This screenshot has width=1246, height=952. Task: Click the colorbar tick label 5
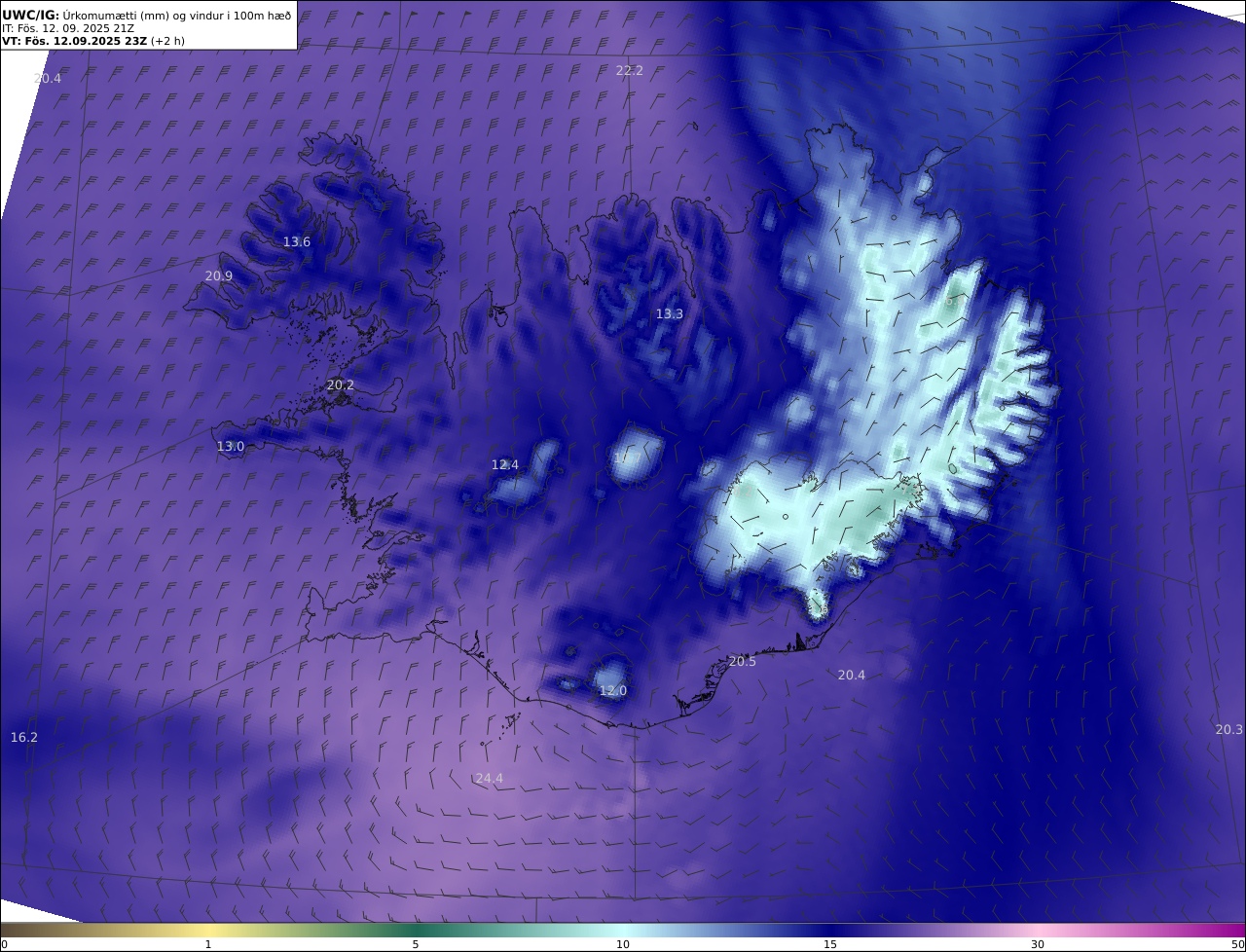416,944
